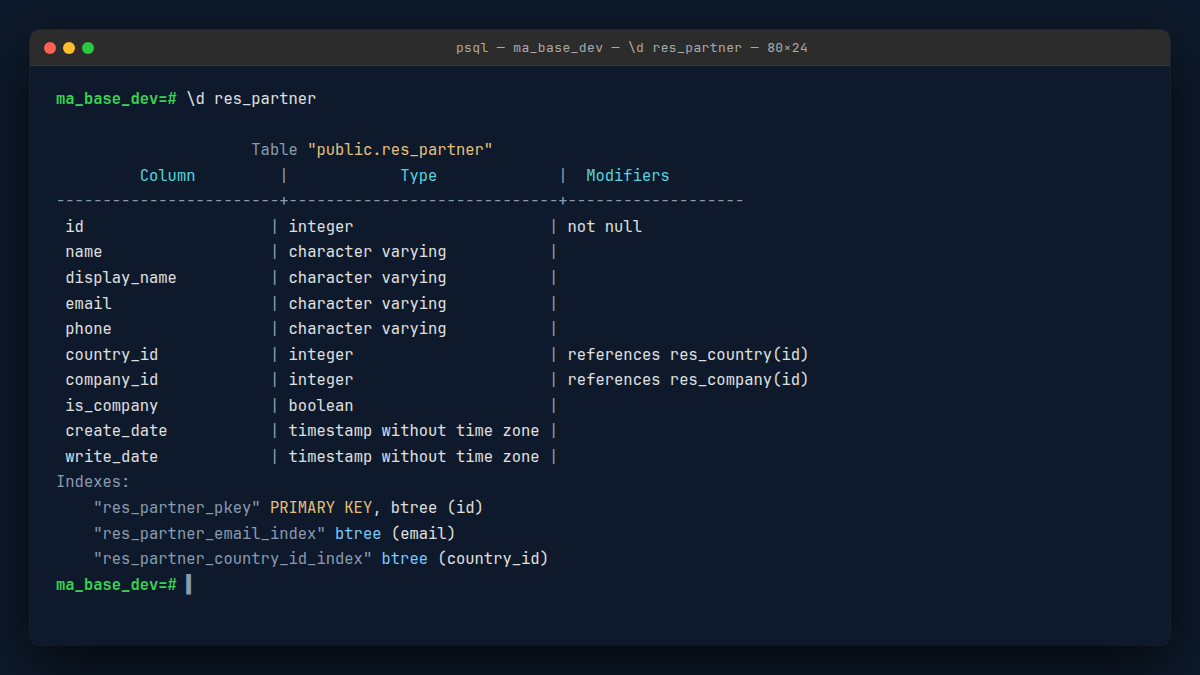Select the 'is_company' column name cell
Image resolution: width=1200 pixels, height=675 pixels.
point(112,406)
